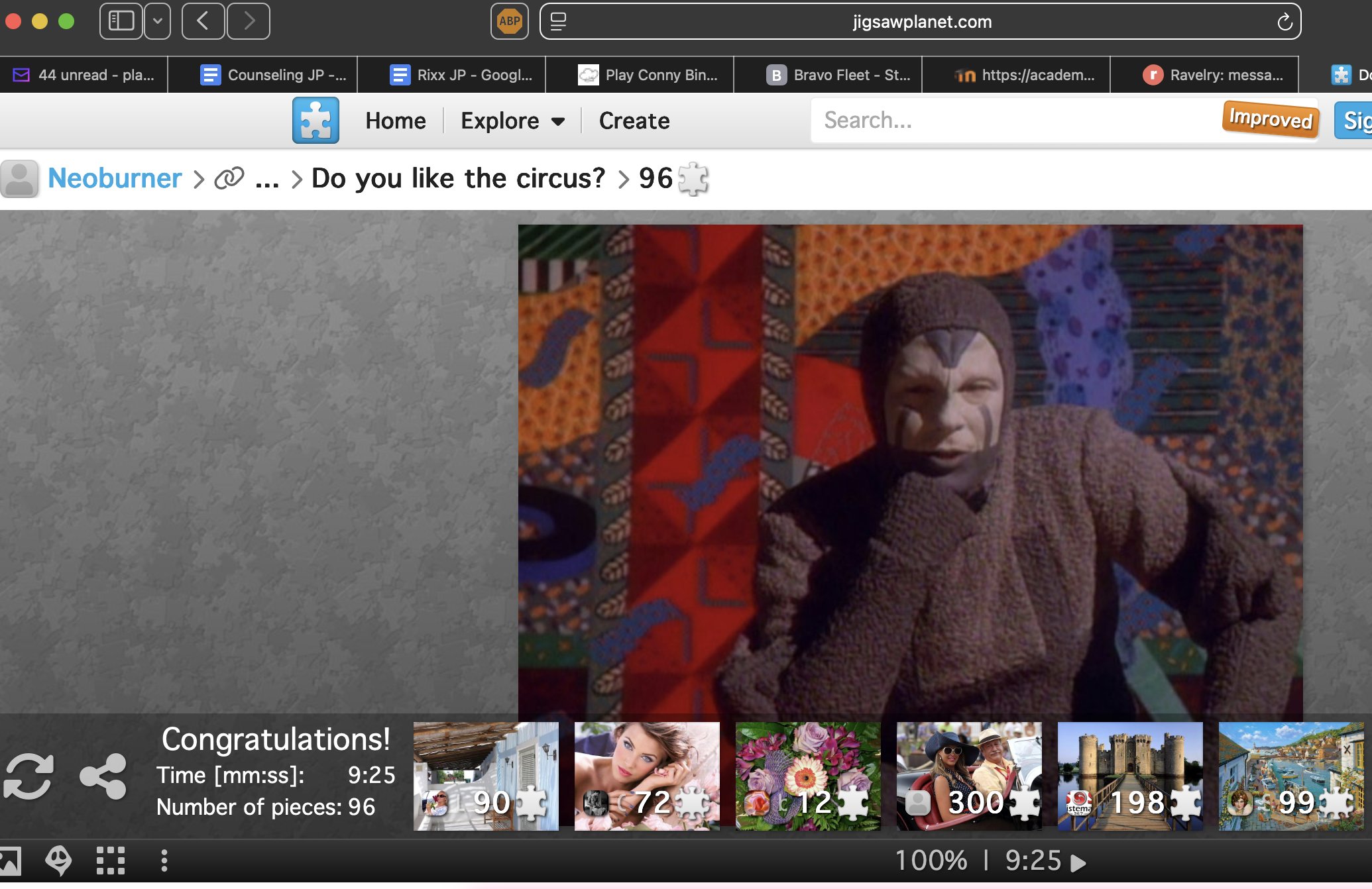Open the 12-piece flower bouquet thumbnail
This screenshot has width=1372, height=889.
(x=808, y=776)
